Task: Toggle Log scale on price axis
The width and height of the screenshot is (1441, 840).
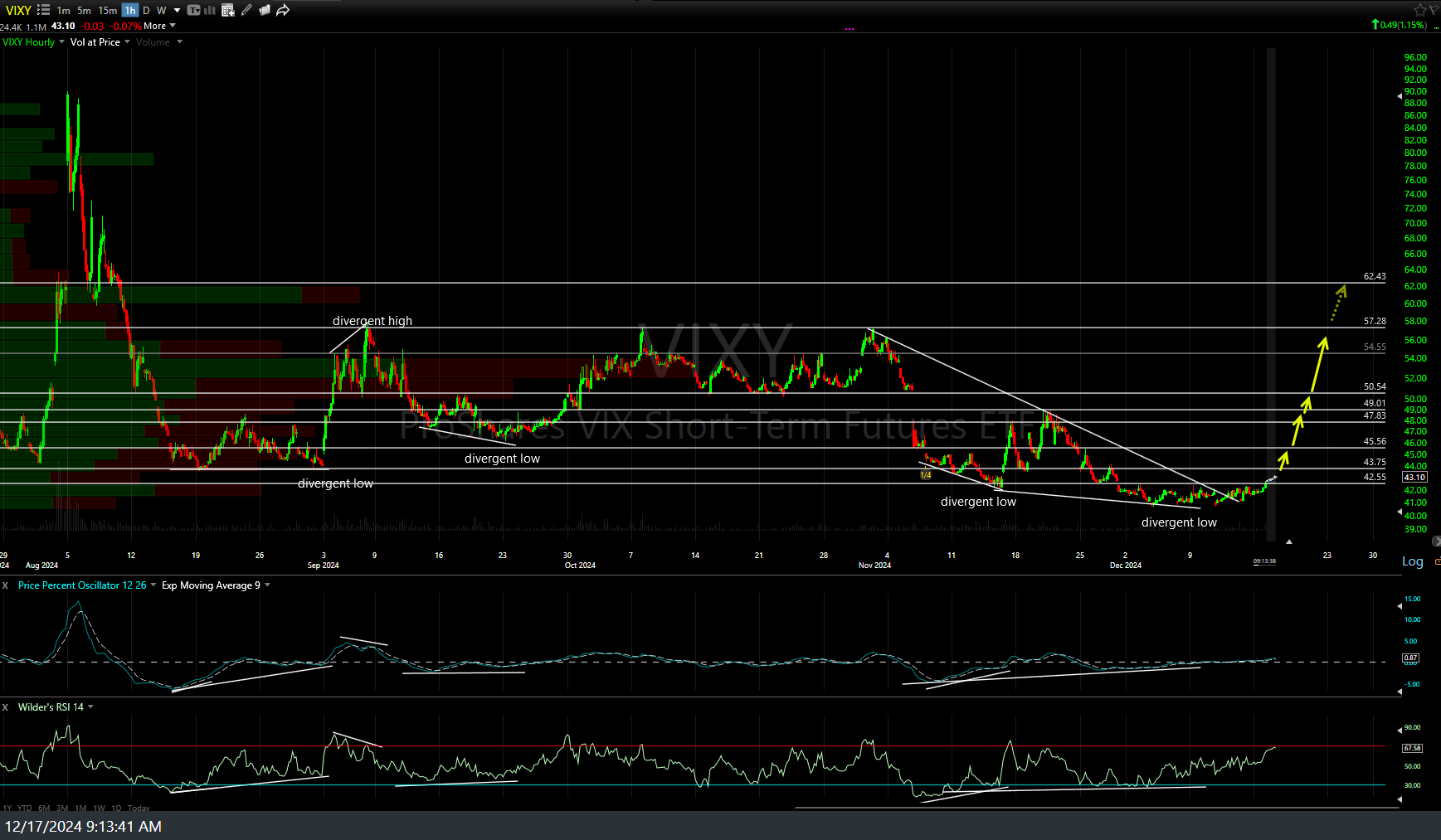Action: point(1412,561)
